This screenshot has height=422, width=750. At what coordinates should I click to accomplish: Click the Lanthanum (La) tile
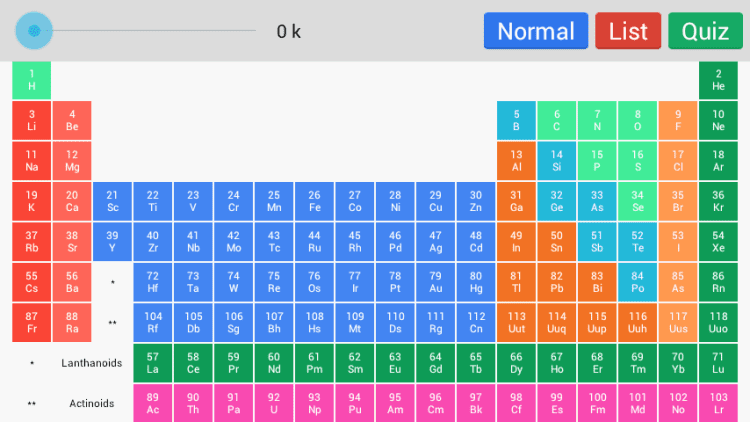[153, 362]
